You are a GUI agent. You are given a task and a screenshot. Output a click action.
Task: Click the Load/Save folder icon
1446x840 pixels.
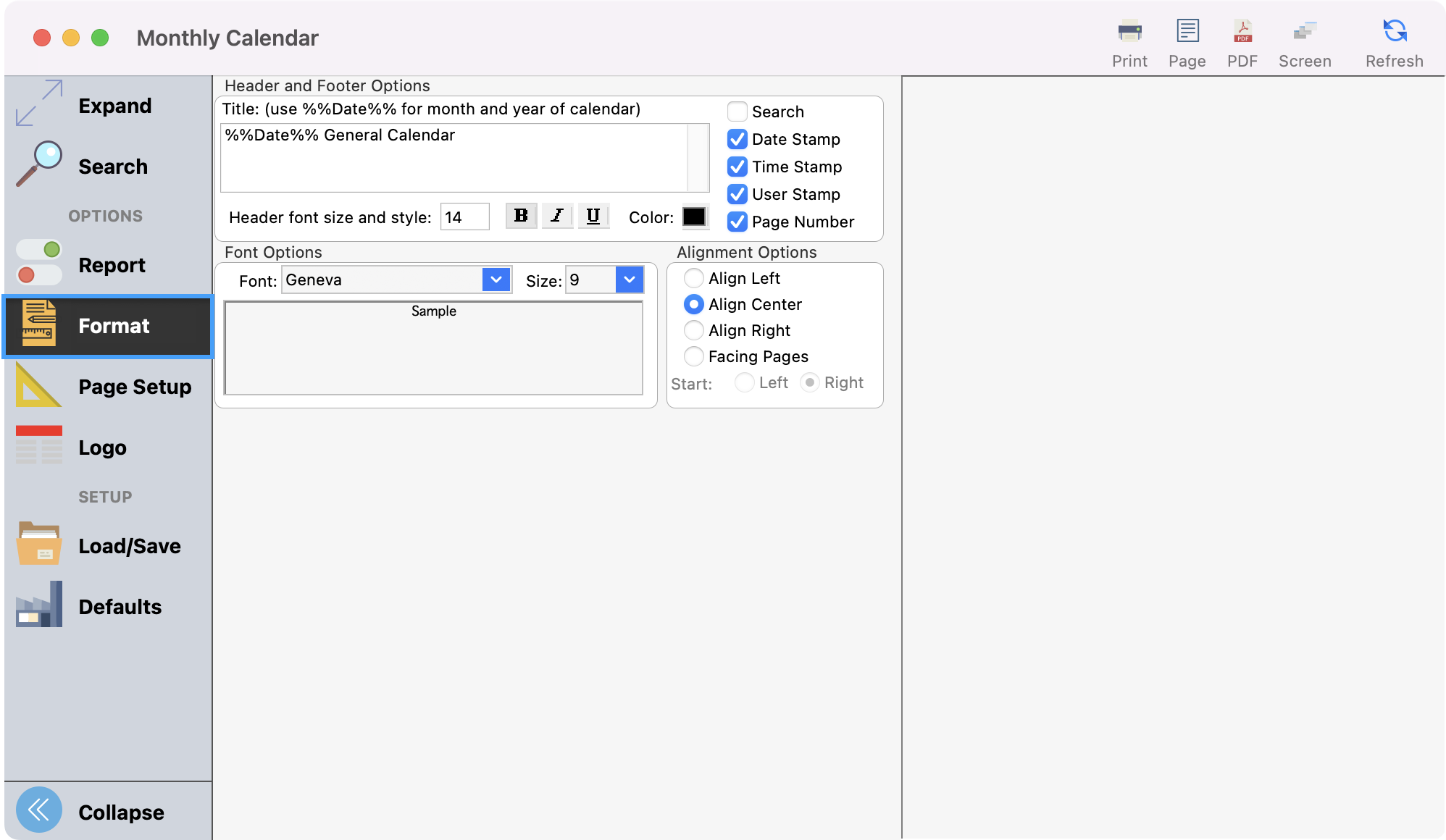[x=39, y=545]
